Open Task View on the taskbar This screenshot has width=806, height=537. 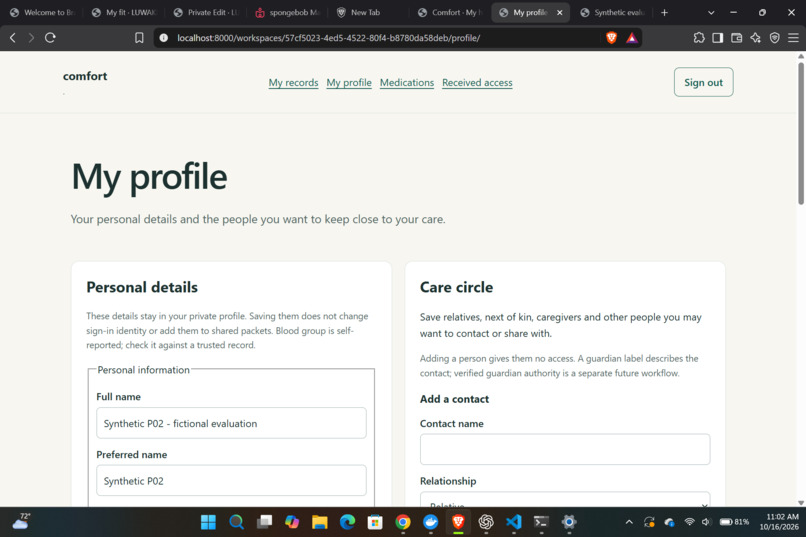point(264,522)
